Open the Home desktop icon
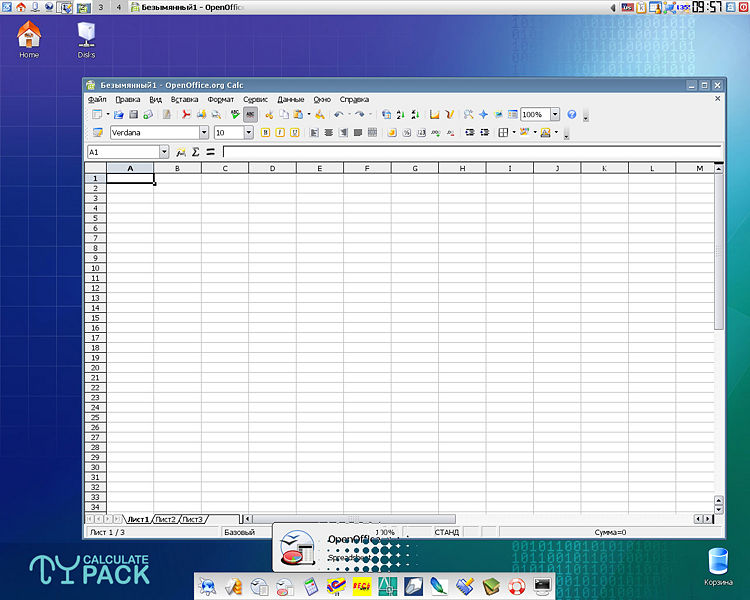The width and height of the screenshot is (750, 600). (x=29, y=40)
